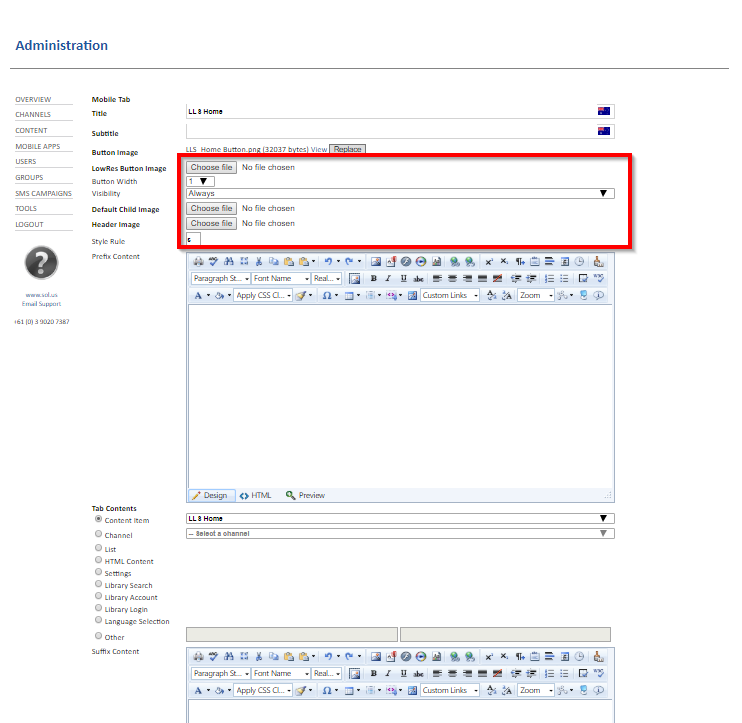Open the MOBILE APPS menu item
742x723 pixels.
point(38,147)
